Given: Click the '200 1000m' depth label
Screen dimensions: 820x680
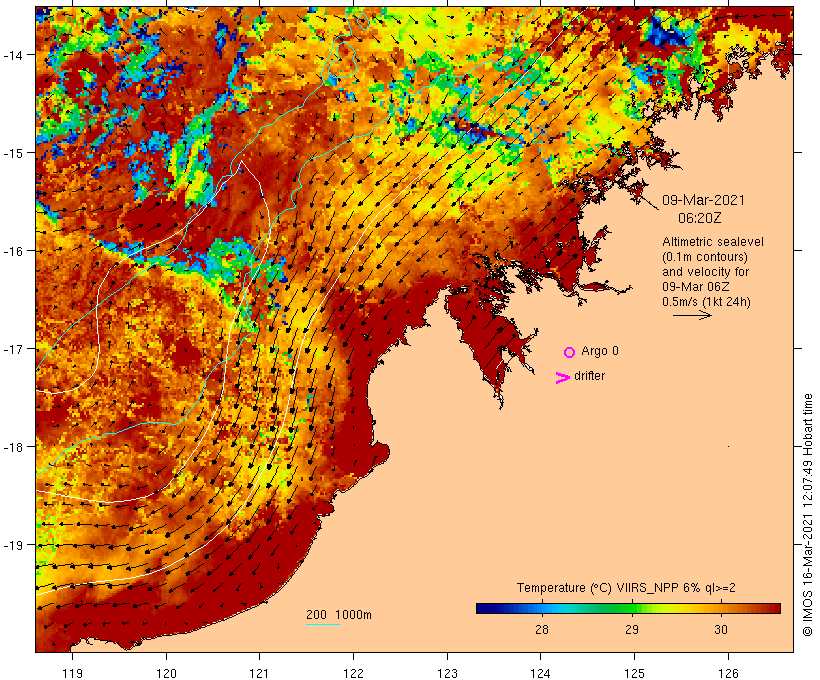Looking at the screenshot, I should tap(339, 615).
